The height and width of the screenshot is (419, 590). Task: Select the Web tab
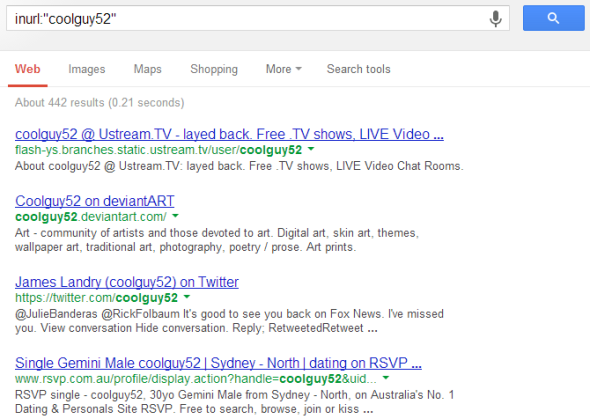pyautogui.click(x=27, y=69)
